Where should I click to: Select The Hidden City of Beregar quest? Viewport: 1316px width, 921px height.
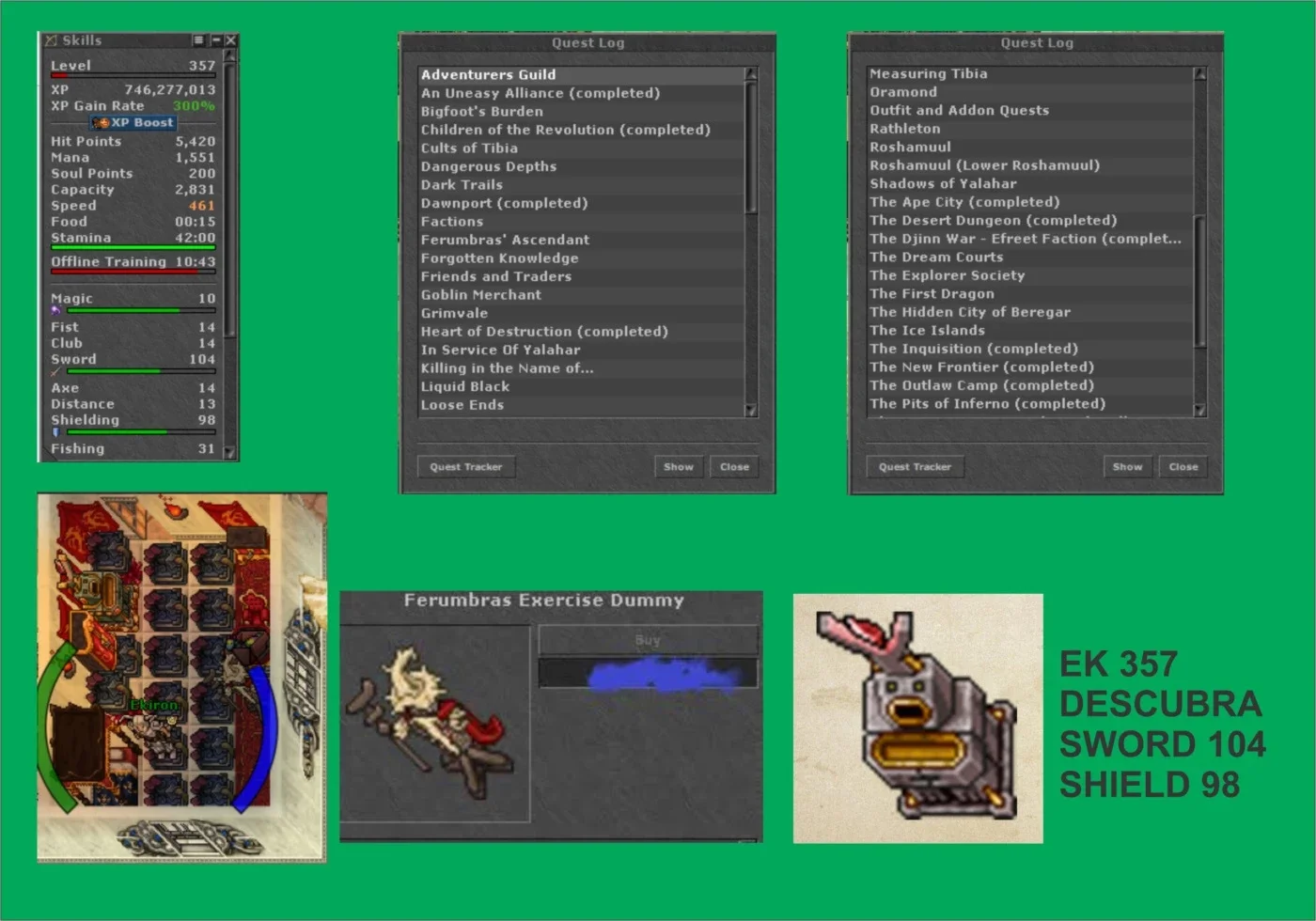(1030, 312)
